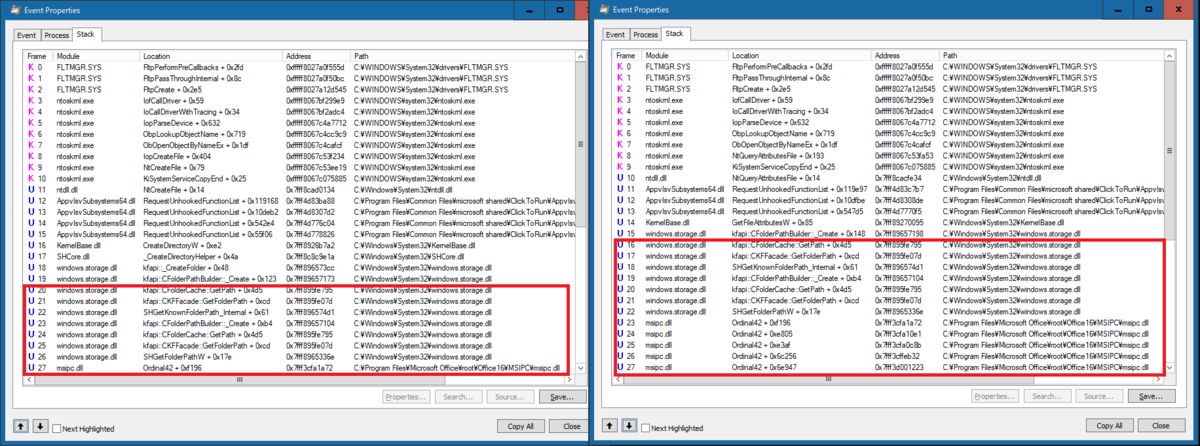Select frame 6 ObpLookupObjectName row in left window
The width and height of the screenshot is (1200, 446).
(x=301, y=133)
